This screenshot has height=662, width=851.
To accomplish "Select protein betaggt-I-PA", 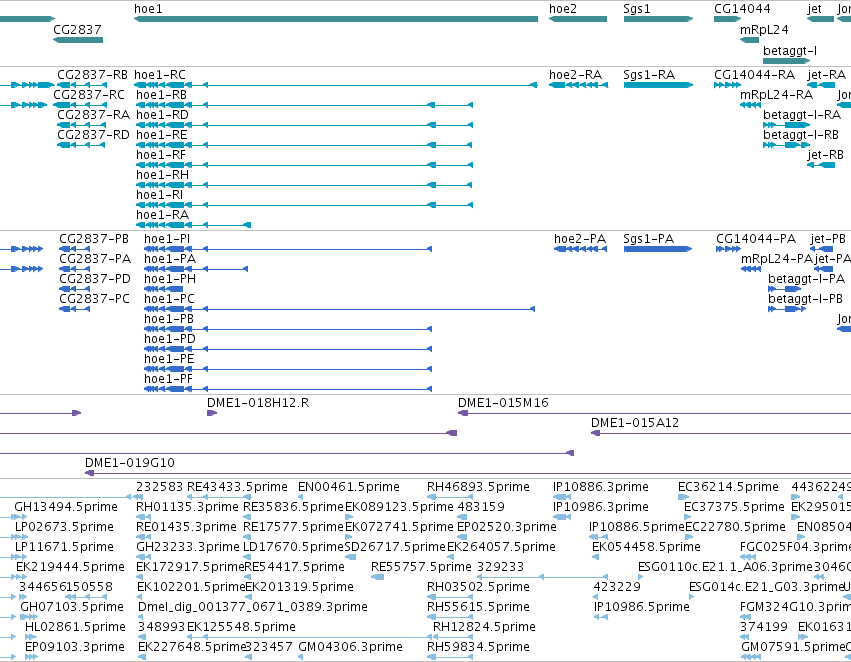I will coord(785,289).
